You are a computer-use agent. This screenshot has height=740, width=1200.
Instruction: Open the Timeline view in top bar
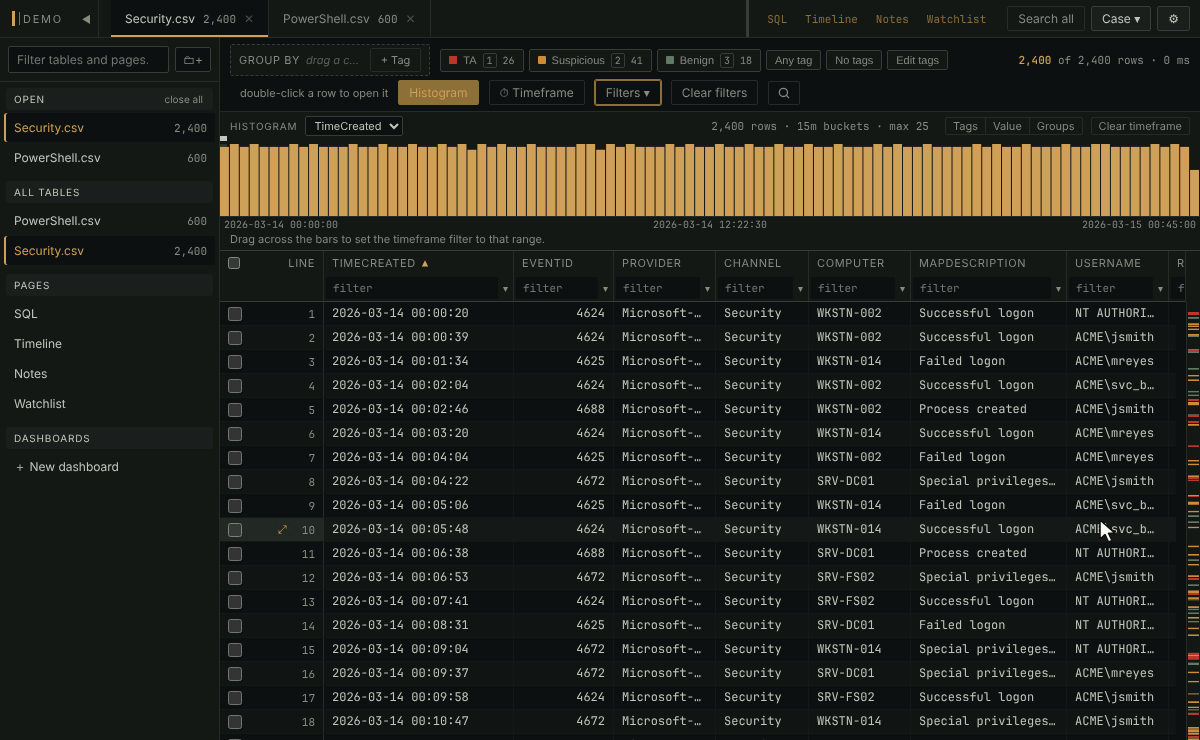tap(831, 19)
